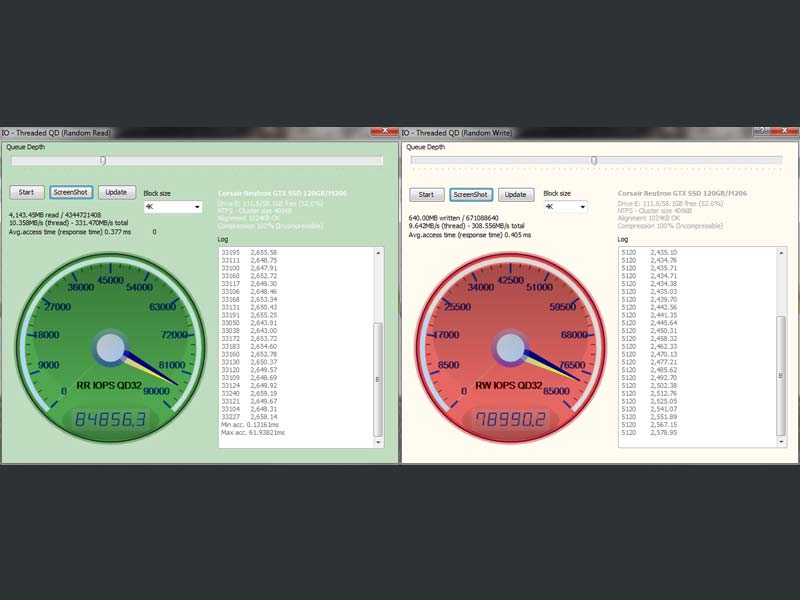Screen dimensions: 800x600
Task: Click Queue Depth slider handle in Random Read
Action: [103, 160]
